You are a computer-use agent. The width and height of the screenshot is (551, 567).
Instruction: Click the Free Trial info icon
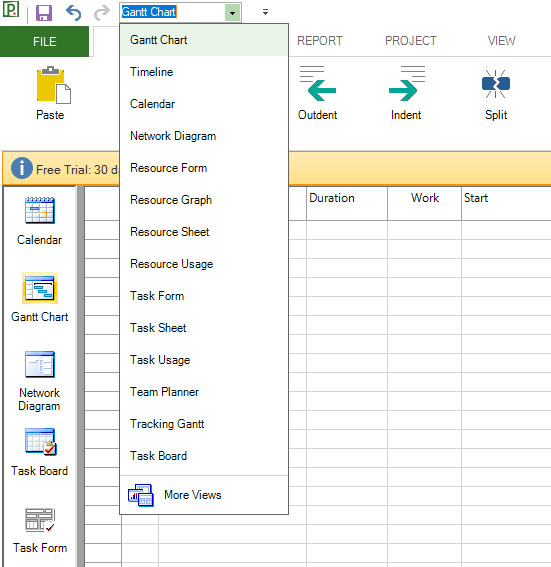click(21, 168)
